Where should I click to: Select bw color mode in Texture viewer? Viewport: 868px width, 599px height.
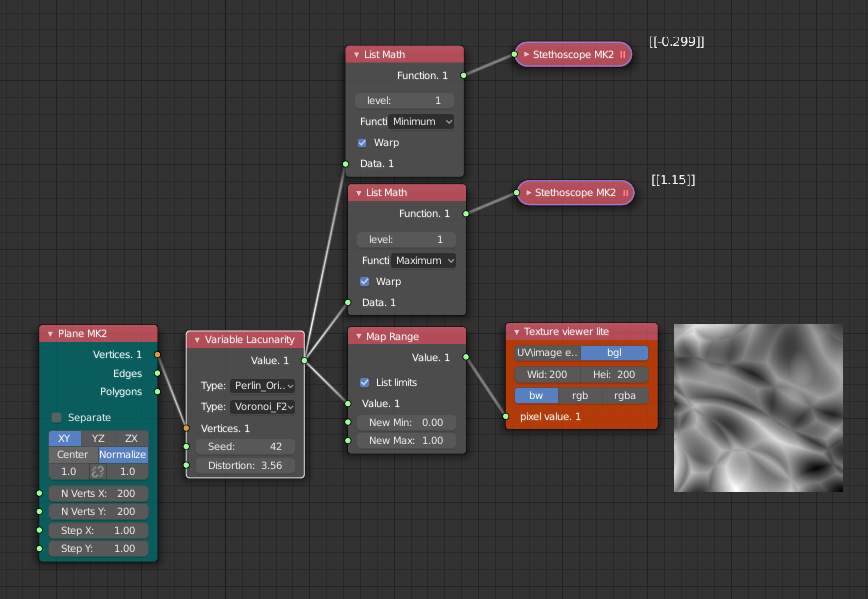point(536,396)
